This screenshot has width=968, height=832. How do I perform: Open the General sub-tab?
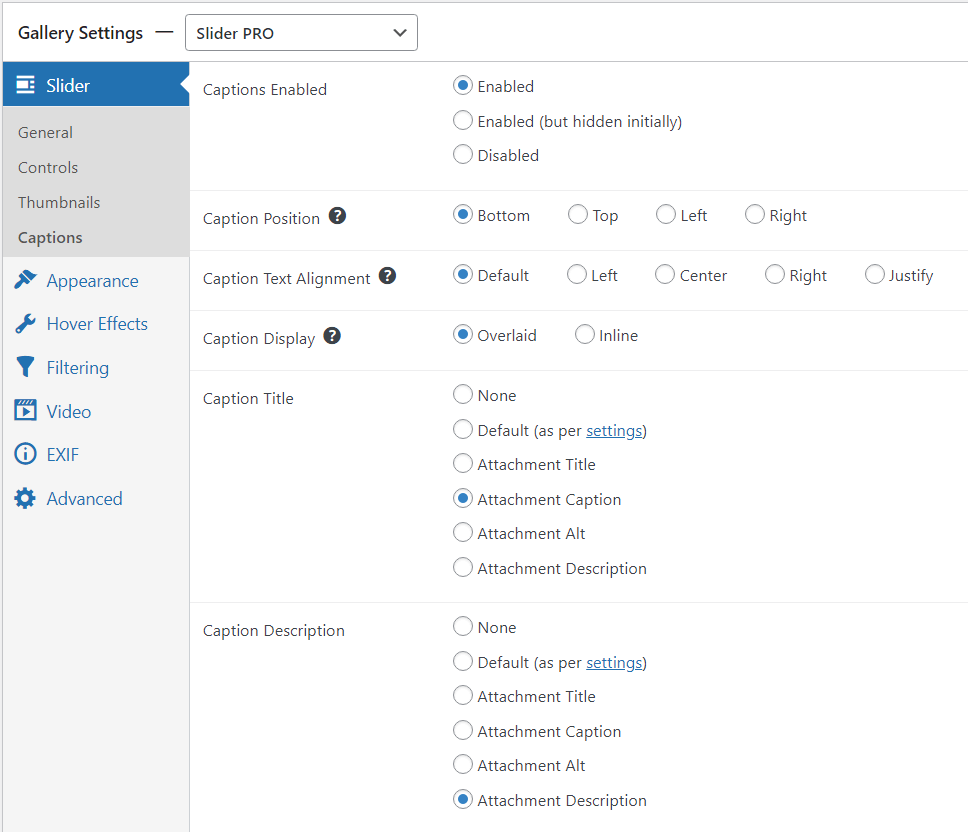coord(45,133)
